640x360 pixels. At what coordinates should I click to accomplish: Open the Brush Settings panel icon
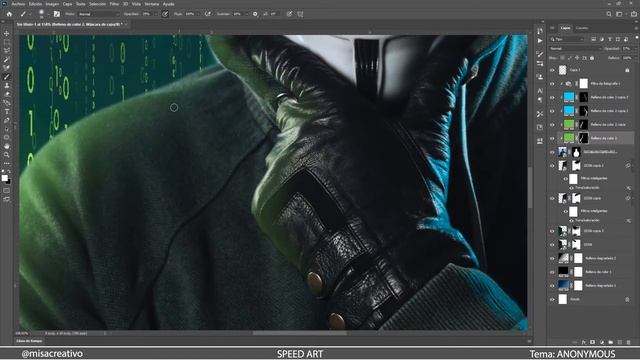[57, 14]
